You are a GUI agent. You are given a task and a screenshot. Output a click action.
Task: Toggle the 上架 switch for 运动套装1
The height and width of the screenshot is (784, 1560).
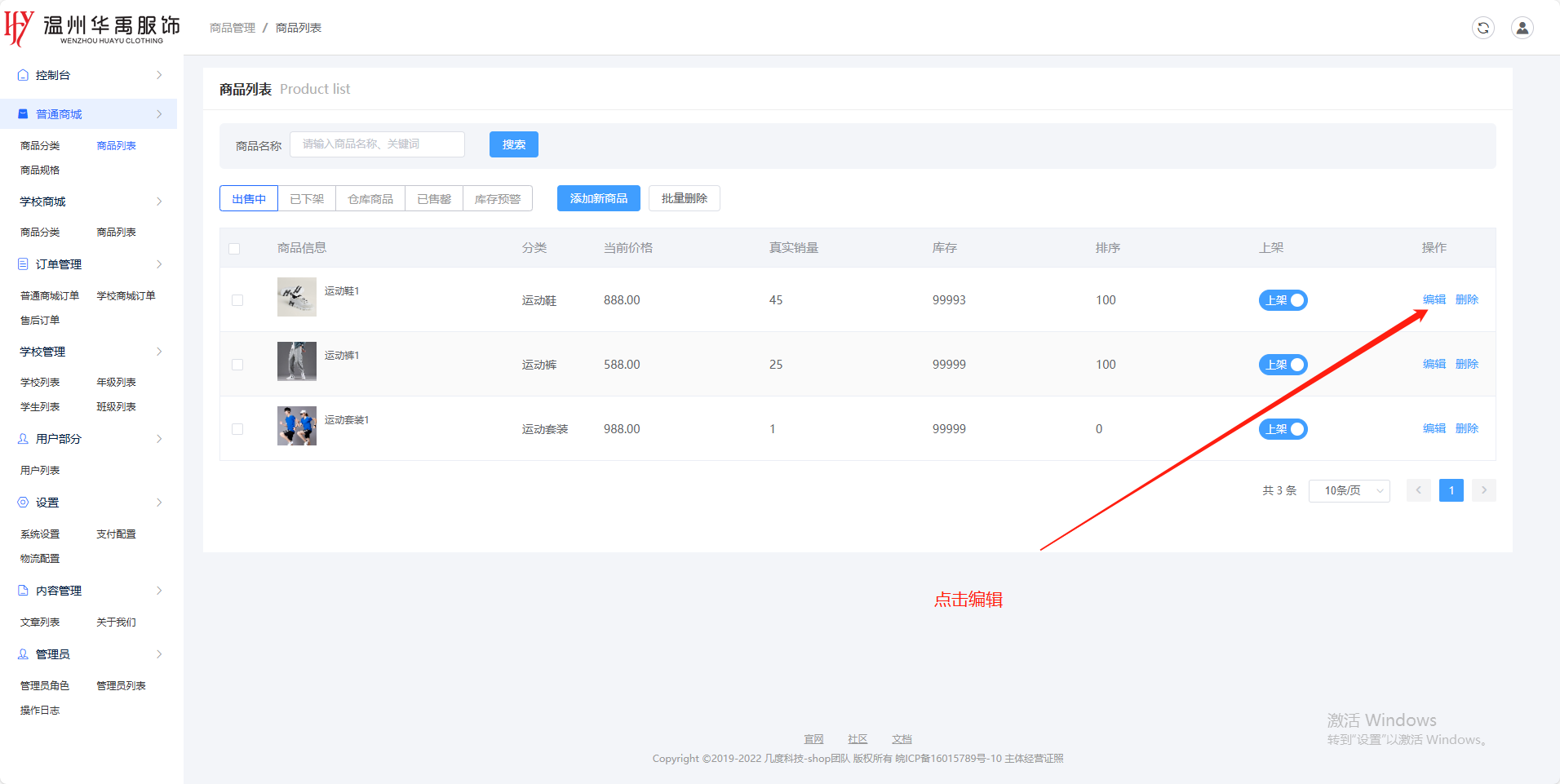pos(1283,429)
